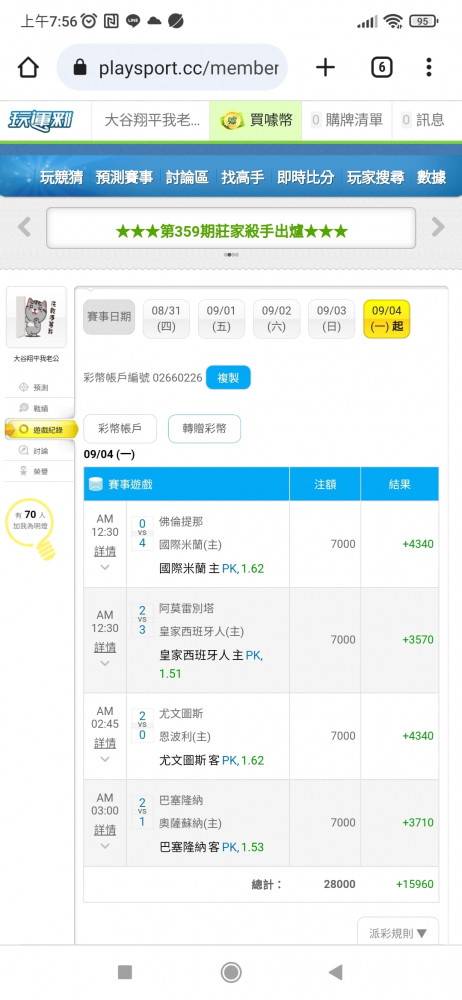Select the 09/03 (日) date tab
Viewport: 462px width, 1000px height.
pyautogui.click(x=332, y=320)
